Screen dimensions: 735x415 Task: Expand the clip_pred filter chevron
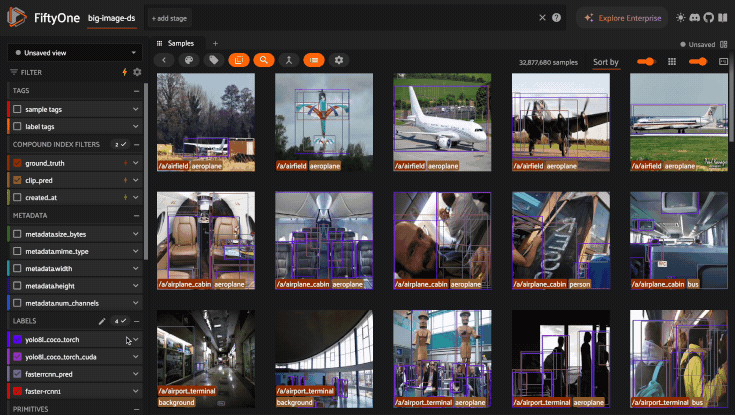pos(135,180)
